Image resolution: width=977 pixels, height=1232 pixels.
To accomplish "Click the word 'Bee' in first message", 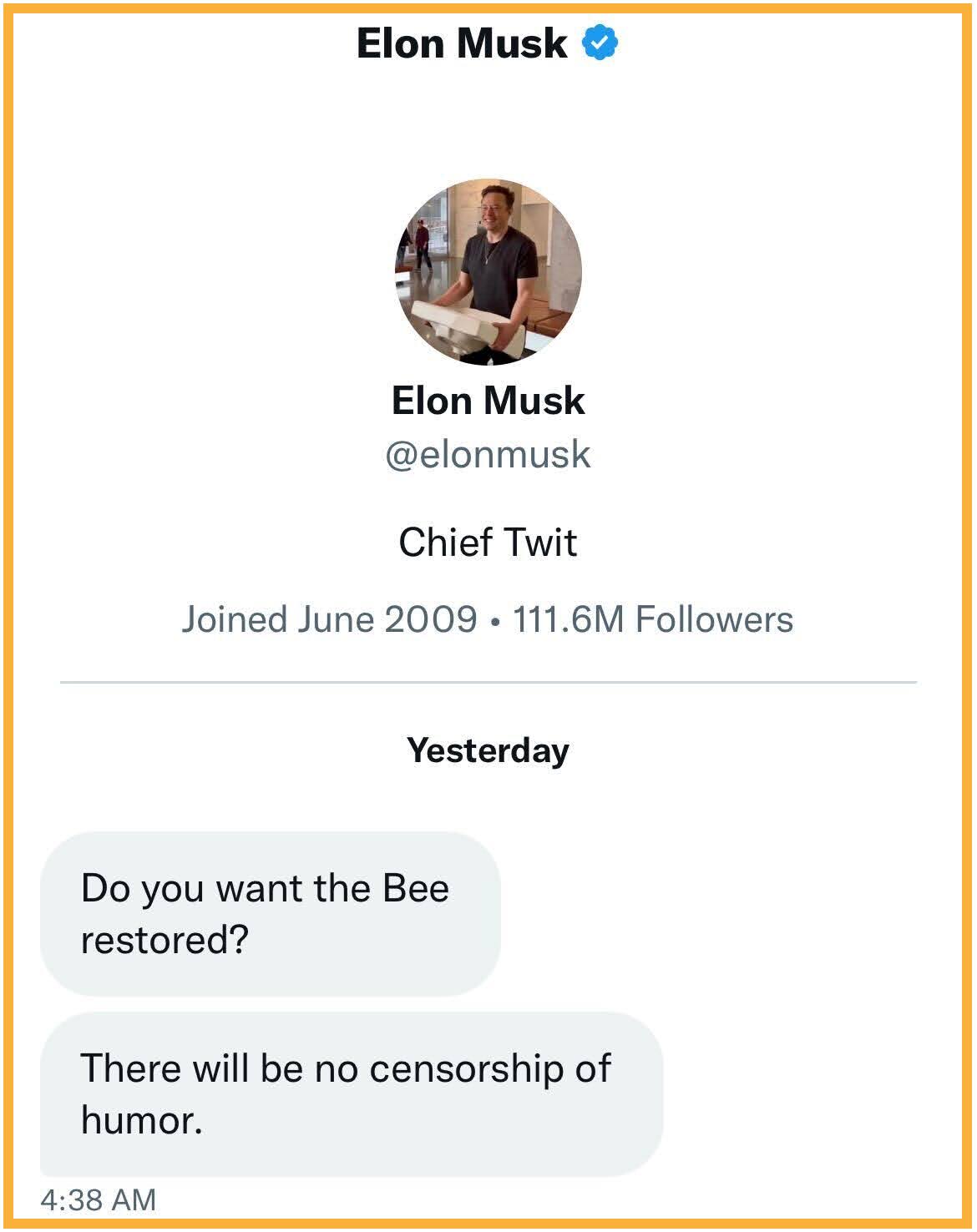I will (416, 888).
